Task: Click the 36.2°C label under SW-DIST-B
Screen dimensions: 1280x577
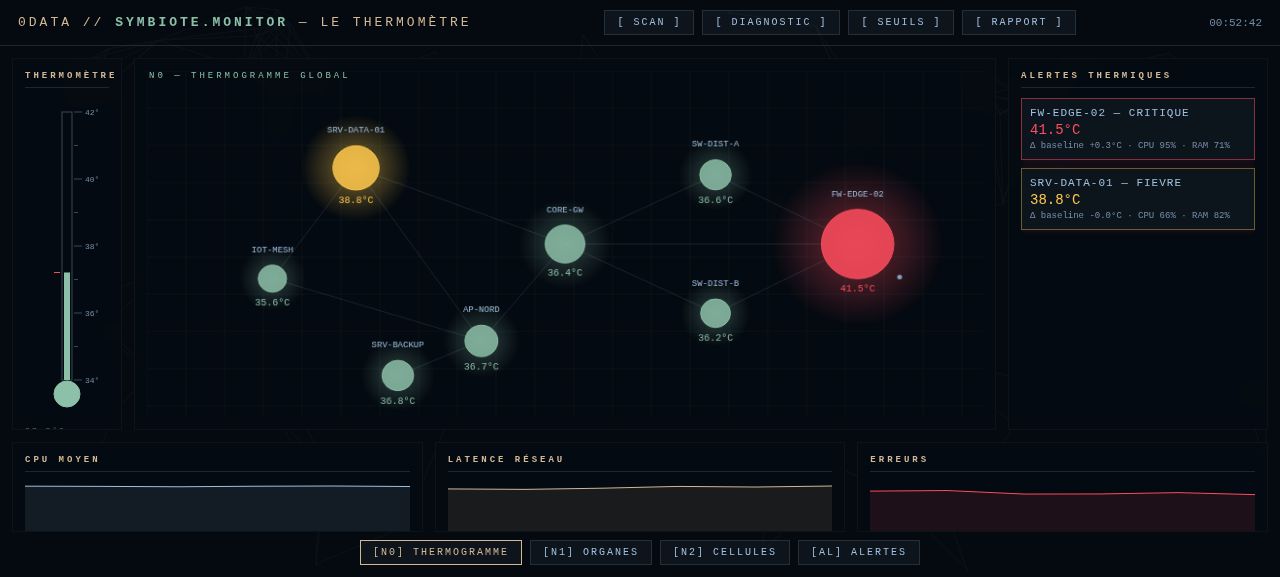Action: pos(716,339)
